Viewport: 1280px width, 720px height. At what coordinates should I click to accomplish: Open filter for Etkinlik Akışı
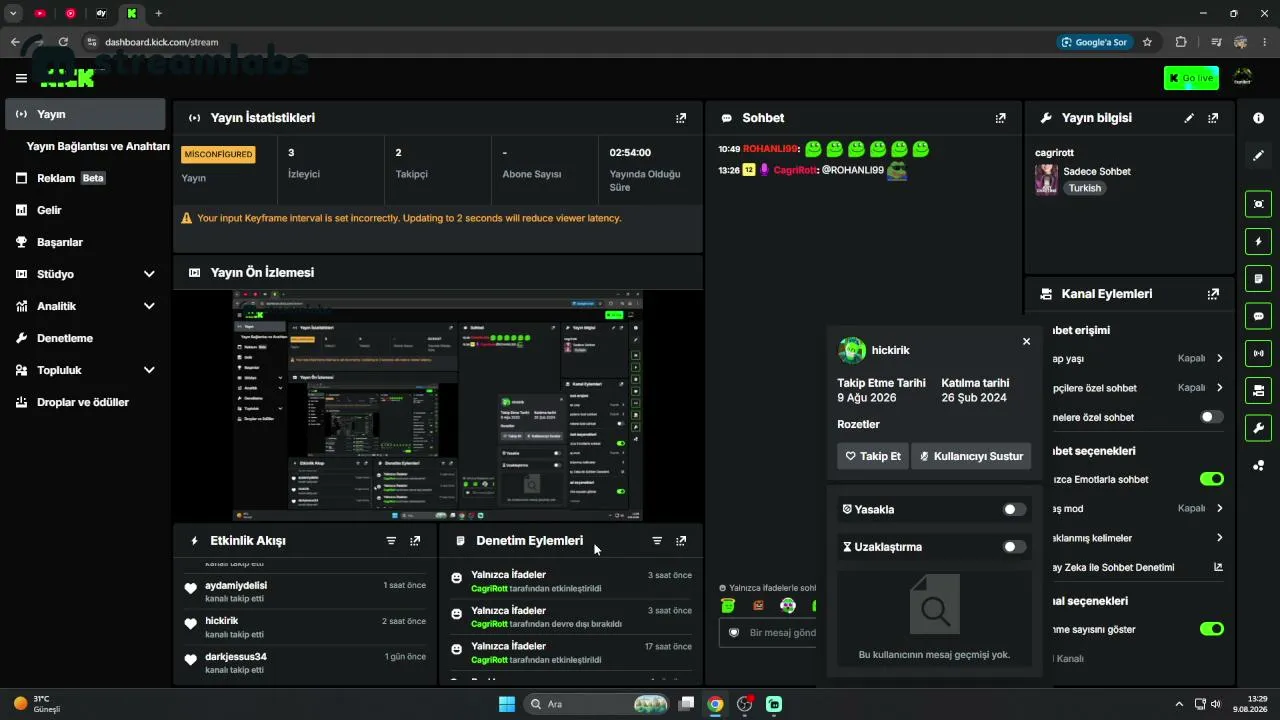tap(391, 541)
